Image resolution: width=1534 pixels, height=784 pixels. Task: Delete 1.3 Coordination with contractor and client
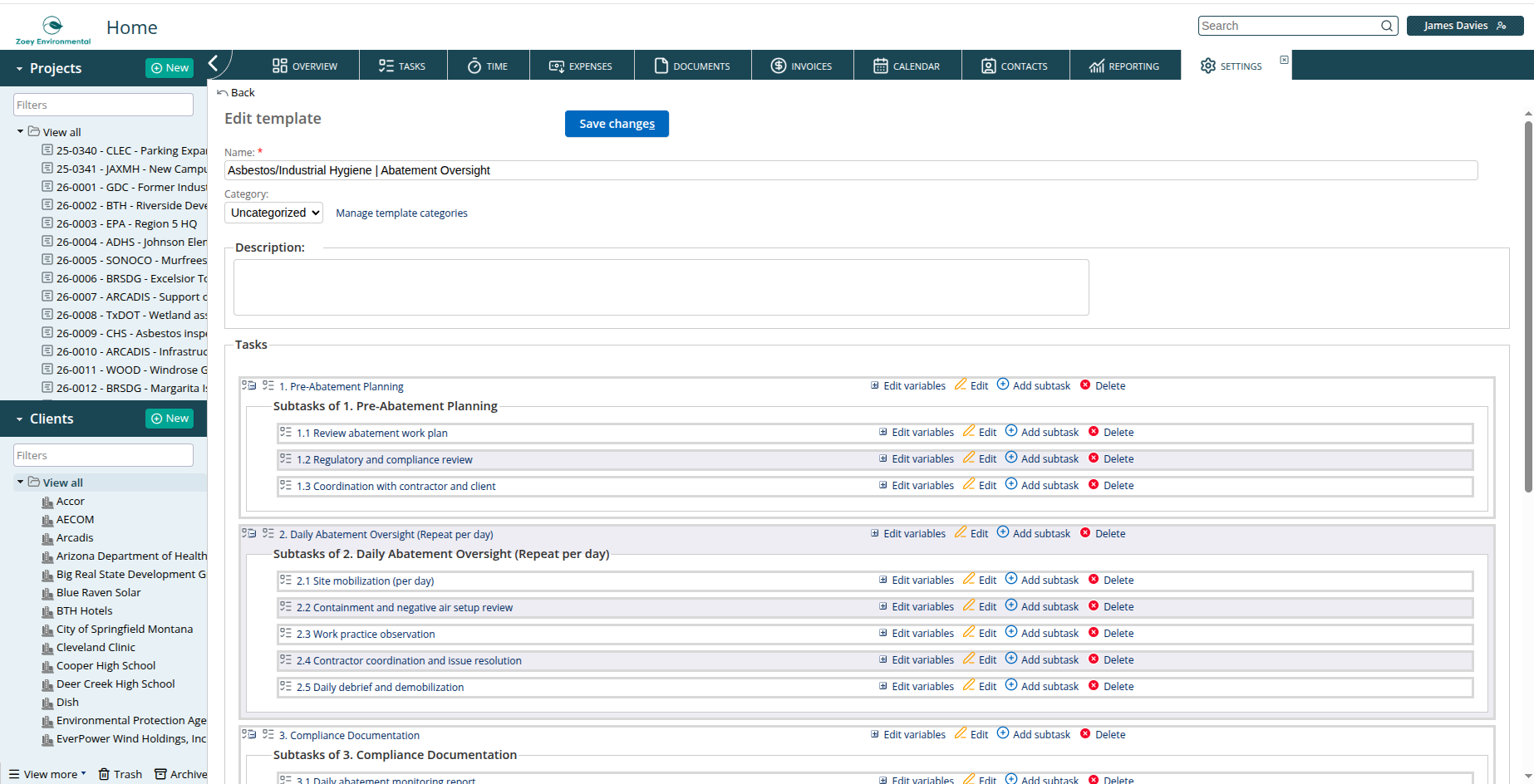pos(1111,485)
